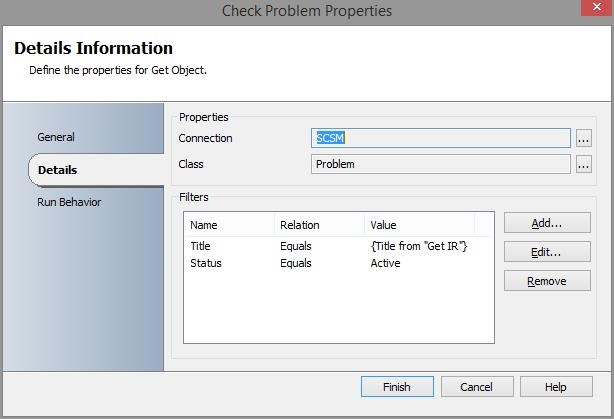Select the Details tab
This screenshot has height=419, width=614.
pos(58,170)
